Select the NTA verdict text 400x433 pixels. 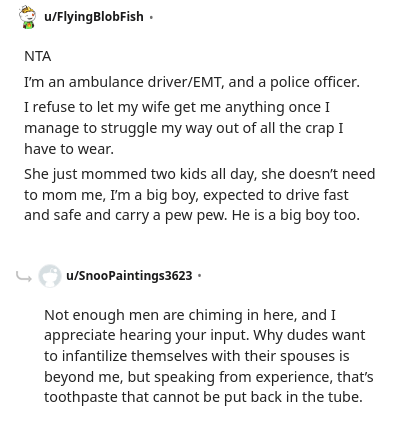tap(38, 56)
